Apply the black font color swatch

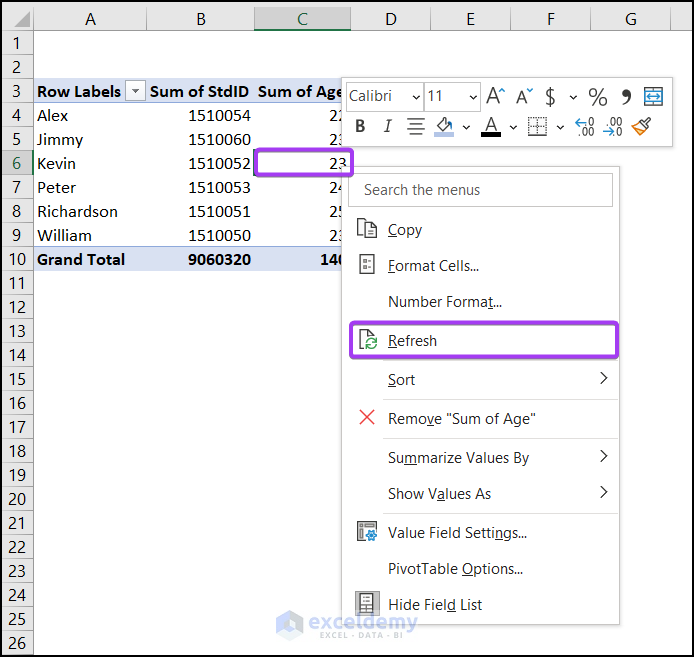pyautogui.click(x=490, y=126)
